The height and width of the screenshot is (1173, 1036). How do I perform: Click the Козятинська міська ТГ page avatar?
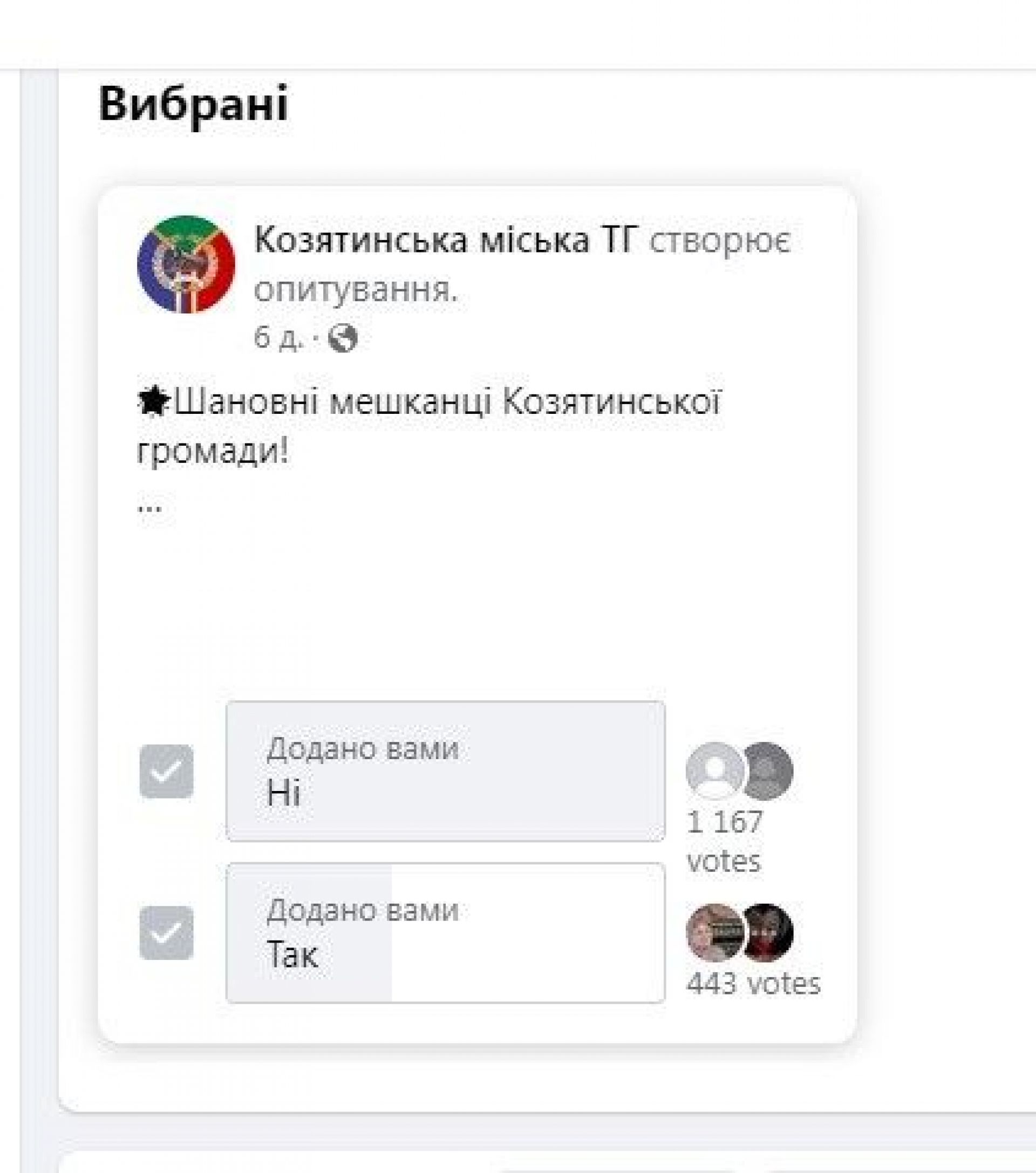[186, 264]
